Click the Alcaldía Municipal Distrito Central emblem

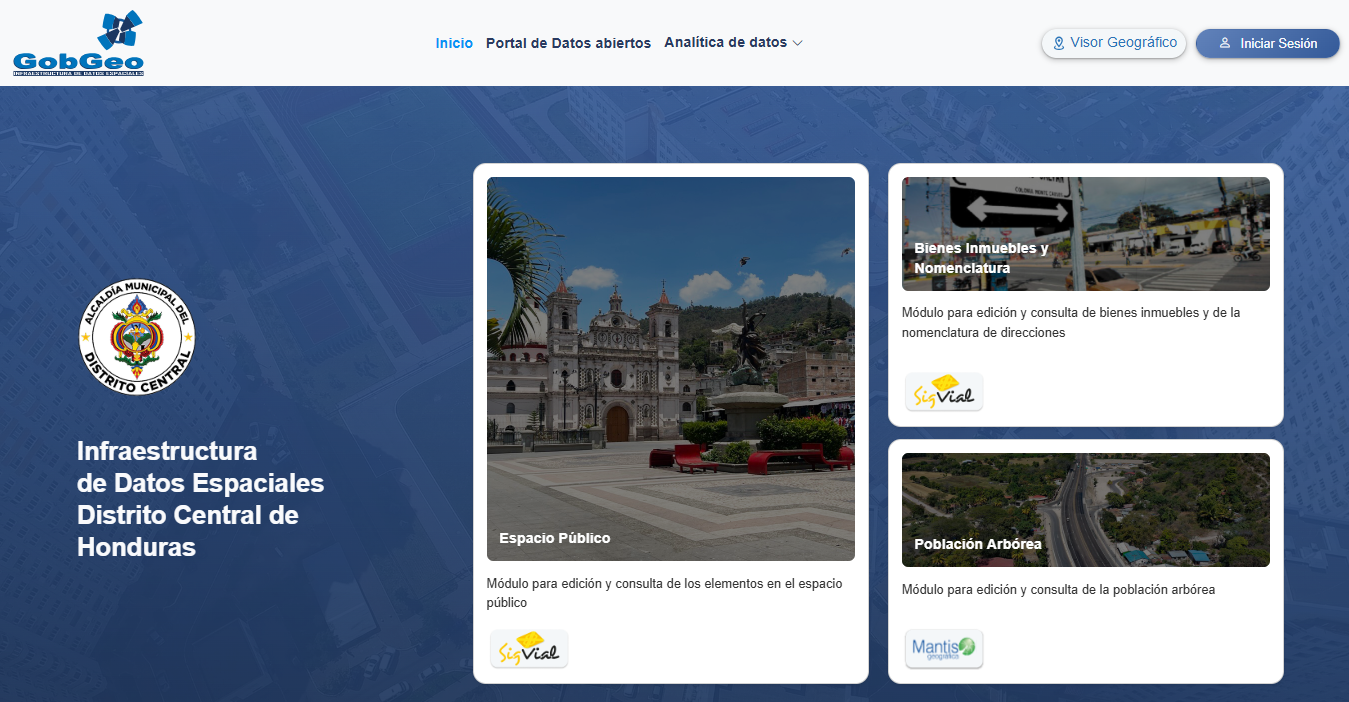137,336
